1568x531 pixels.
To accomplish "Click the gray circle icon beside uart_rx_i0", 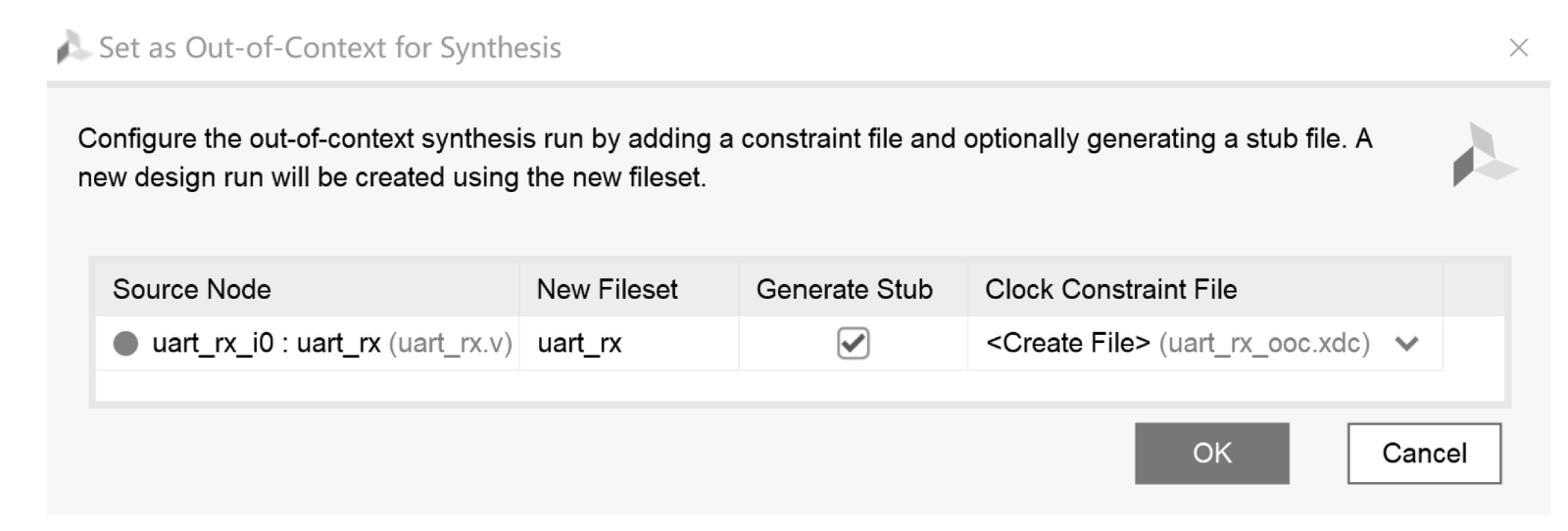I will tap(125, 344).
